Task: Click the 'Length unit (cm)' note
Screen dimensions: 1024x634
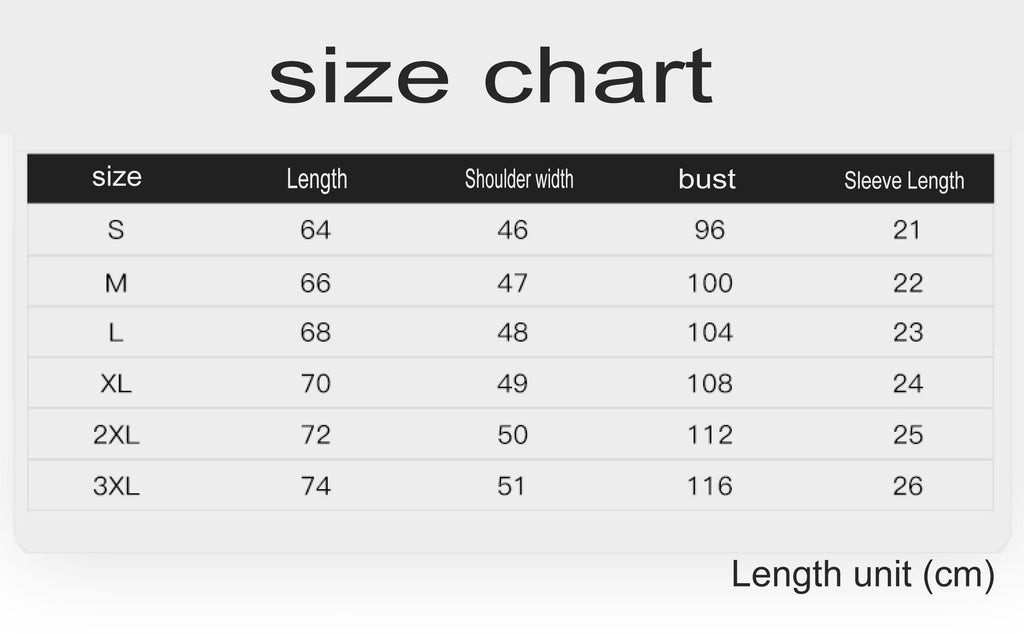Action: click(x=863, y=575)
